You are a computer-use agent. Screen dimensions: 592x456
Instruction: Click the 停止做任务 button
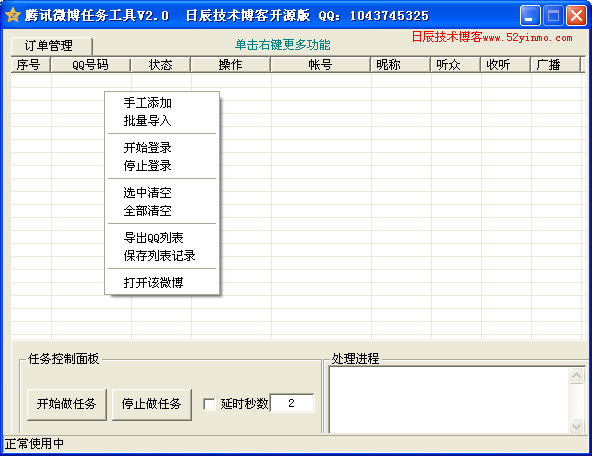[151, 404]
